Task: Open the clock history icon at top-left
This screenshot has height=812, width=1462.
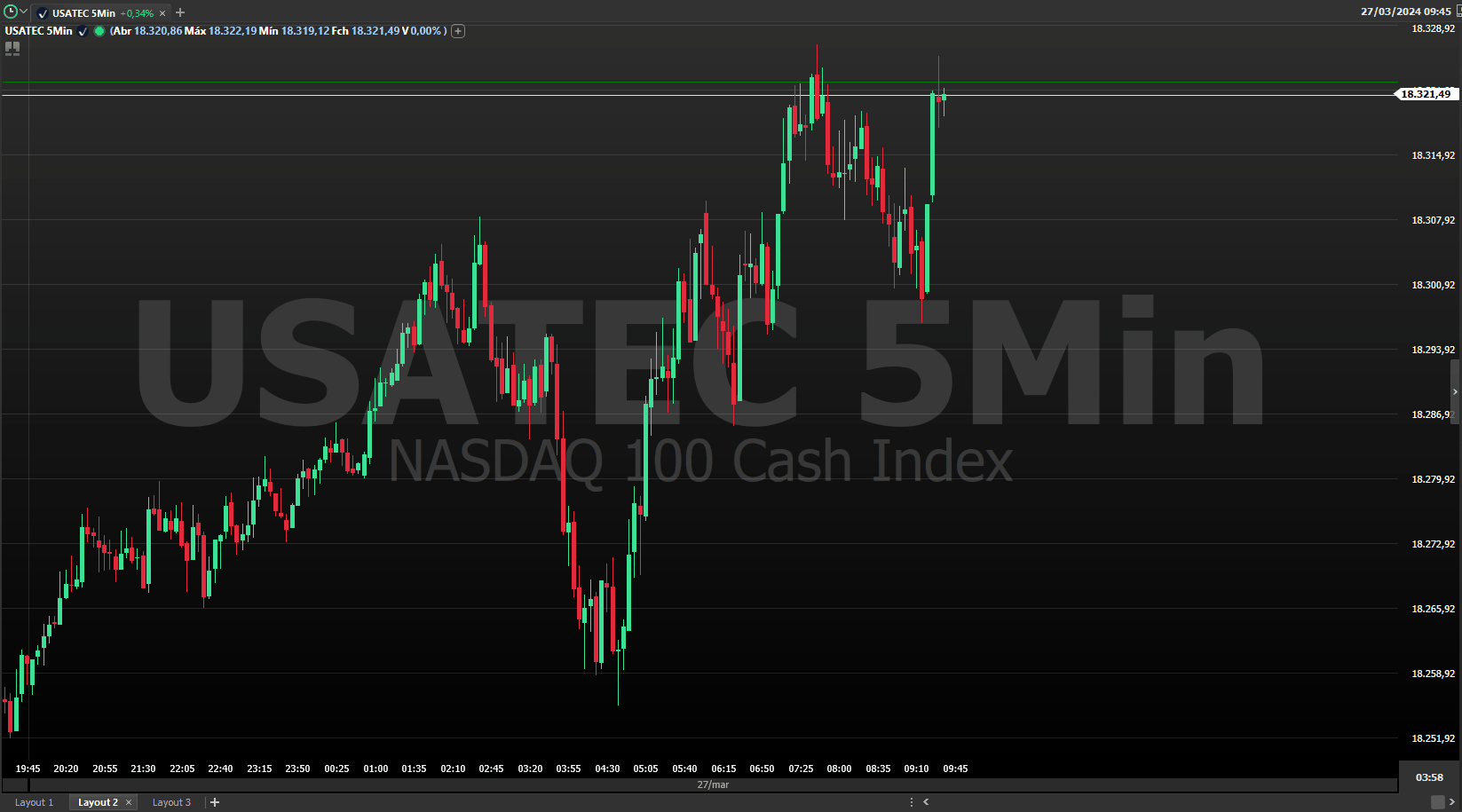Action: coord(11,12)
